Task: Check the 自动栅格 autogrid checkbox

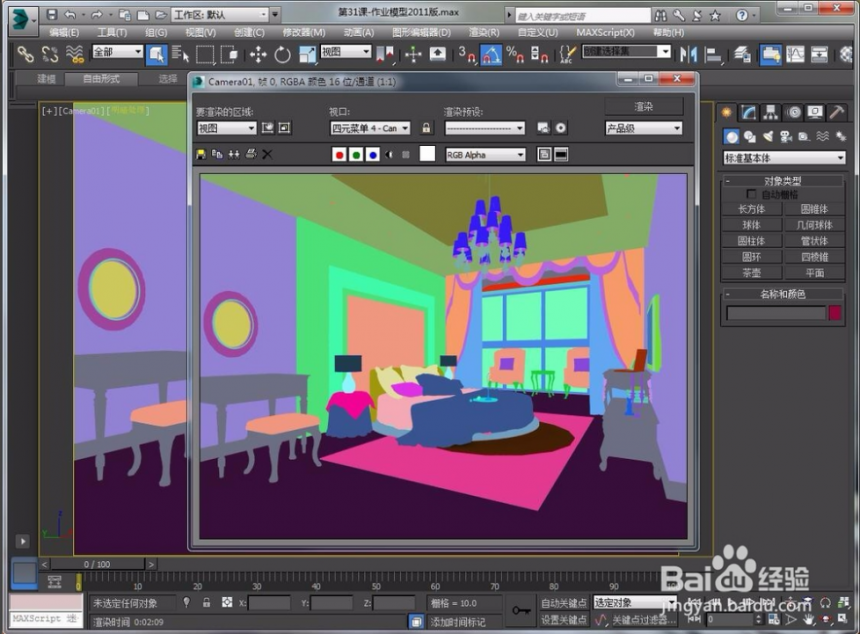Action: (751, 194)
